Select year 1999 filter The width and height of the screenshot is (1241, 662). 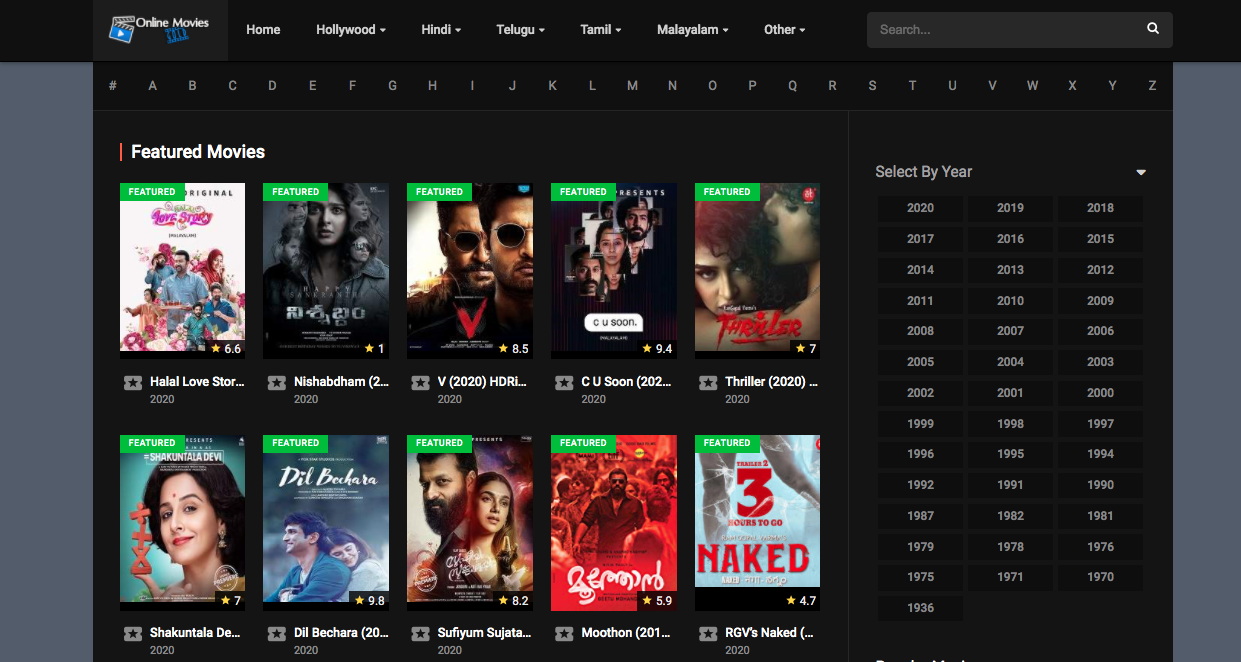pyautogui.click(x=920, y=424)
